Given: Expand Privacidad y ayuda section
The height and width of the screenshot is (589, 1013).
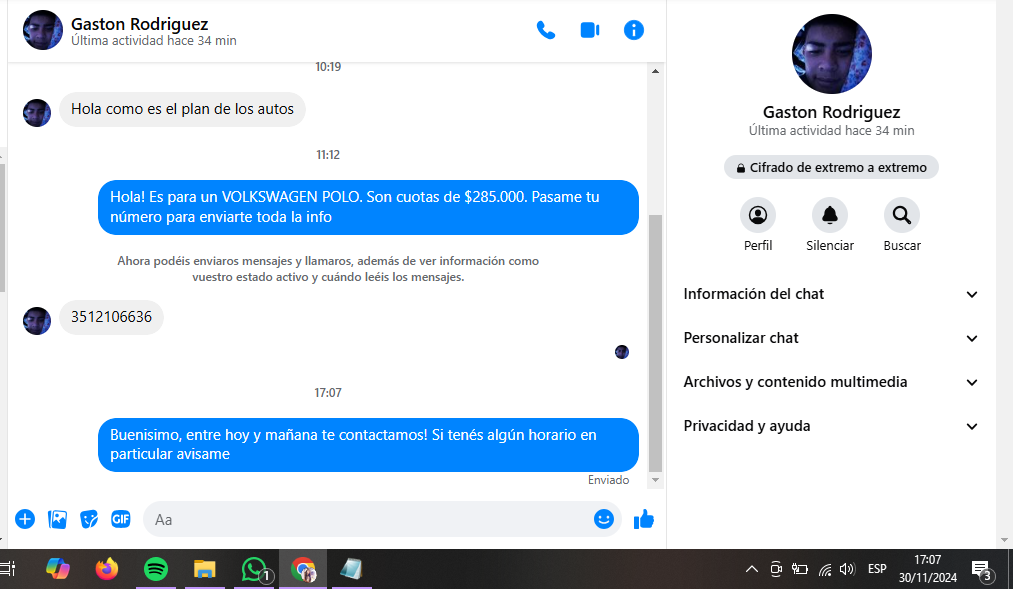Looking at the screenshot, I should tap(830, 426).
